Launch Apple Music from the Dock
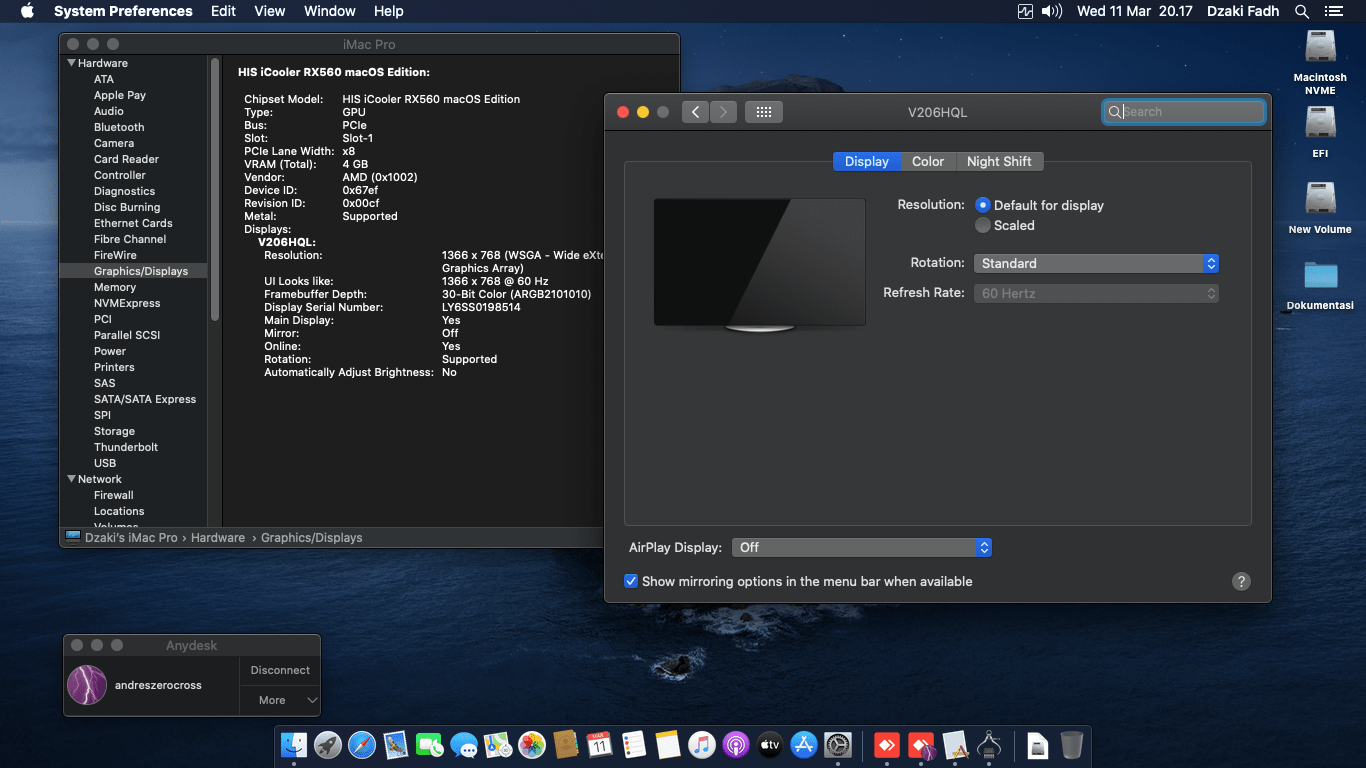1366x768 pixels. (701, 745)
